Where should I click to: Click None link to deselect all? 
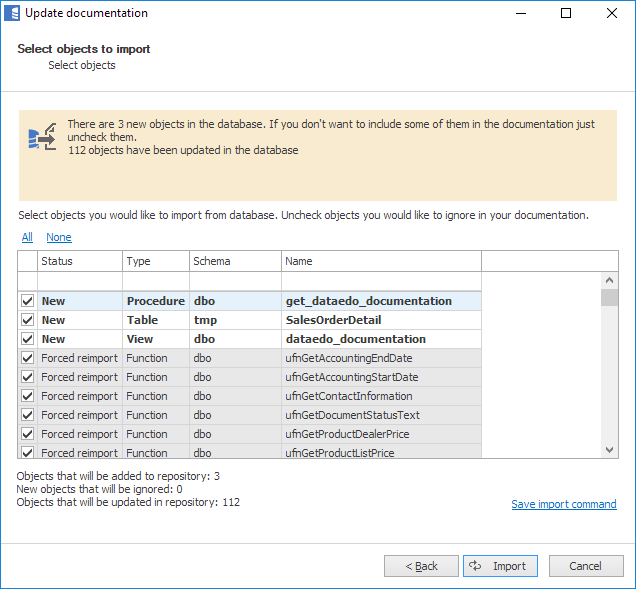click(x=59, y=237)
